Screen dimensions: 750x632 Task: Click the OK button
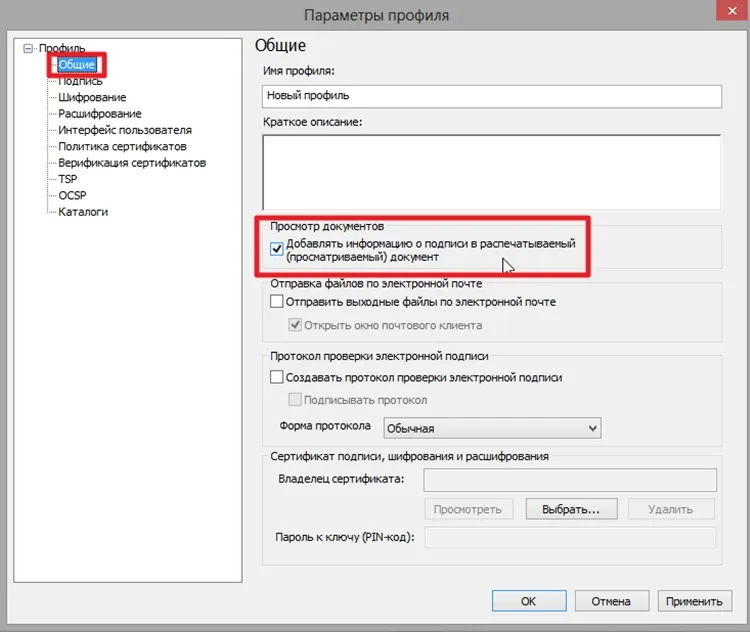(528, 601)
